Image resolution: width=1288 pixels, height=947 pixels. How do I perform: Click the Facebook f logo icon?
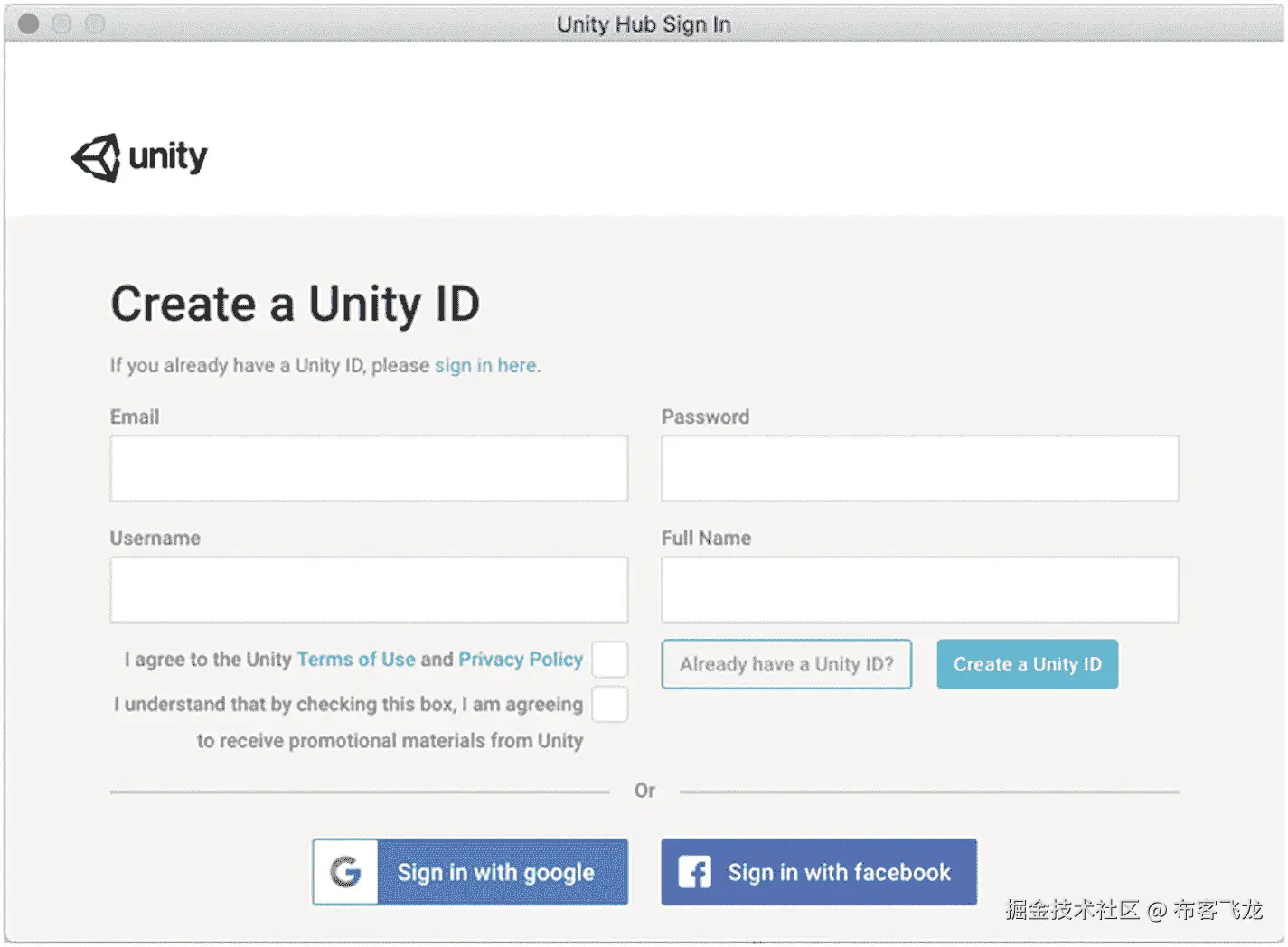694,872
